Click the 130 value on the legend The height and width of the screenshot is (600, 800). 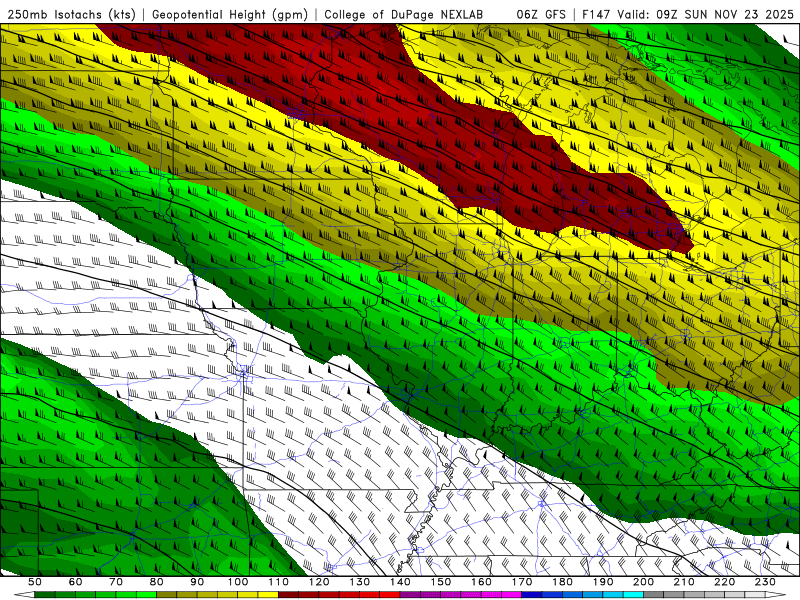(x=360, y=582)
